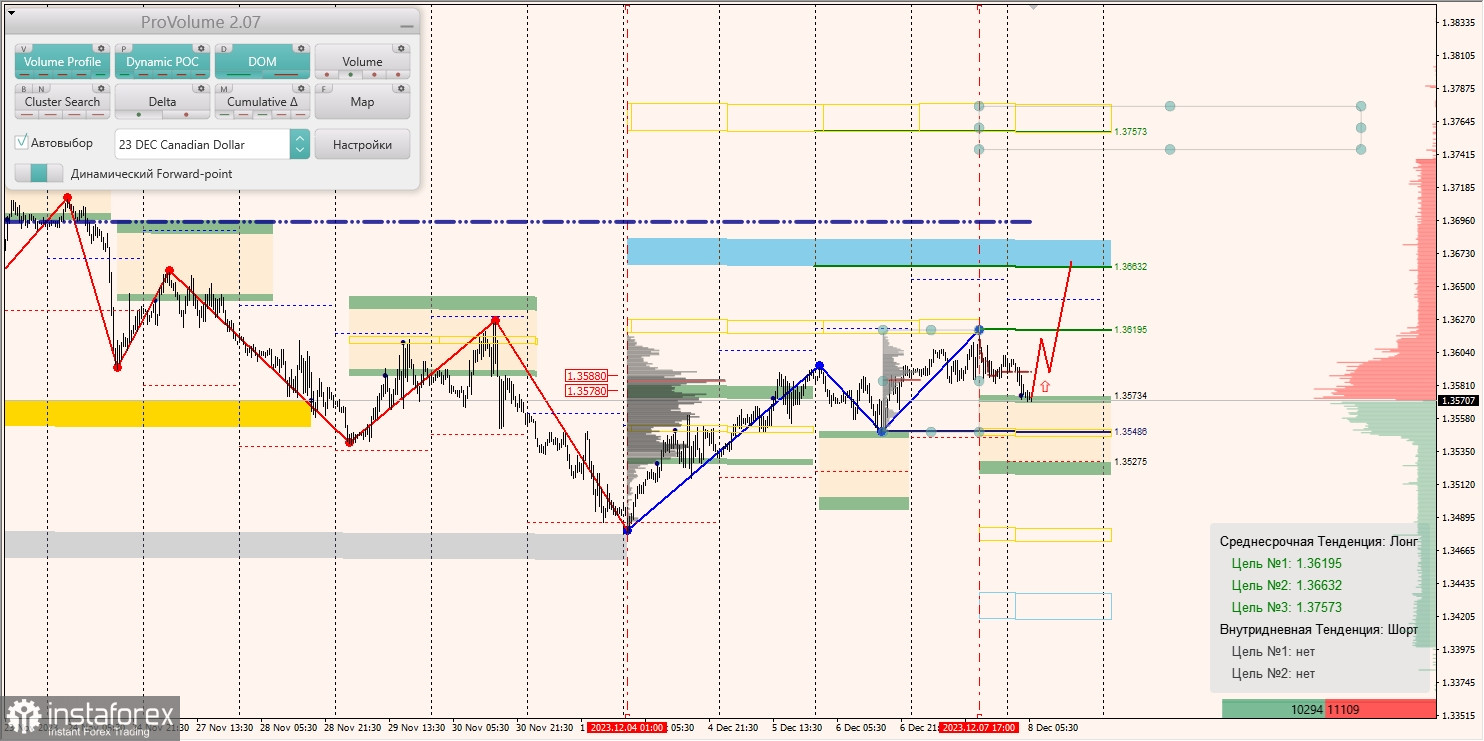1484x741 pixels.
Task: Click the red 11109 sell volume bar
Action: pyautogui.click(x=1380, y=709)
